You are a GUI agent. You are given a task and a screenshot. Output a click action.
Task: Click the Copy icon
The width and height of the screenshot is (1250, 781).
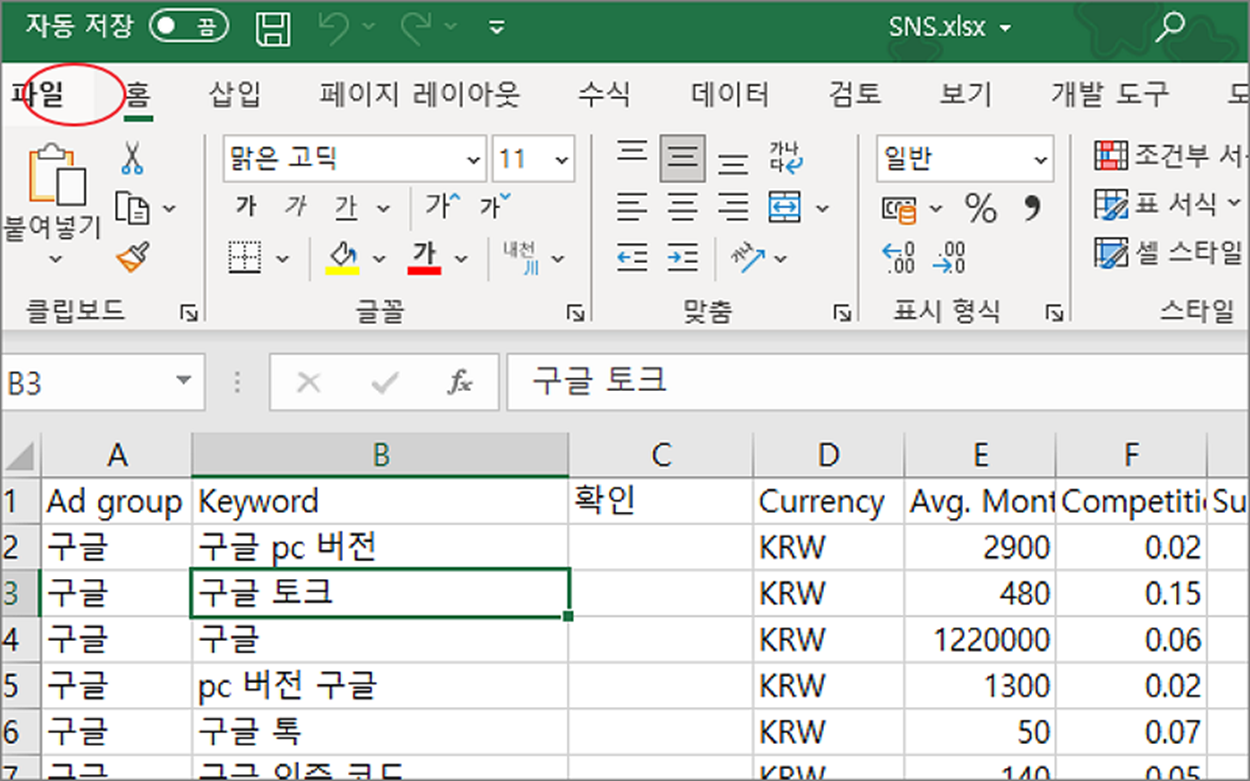tap(133, 208)
